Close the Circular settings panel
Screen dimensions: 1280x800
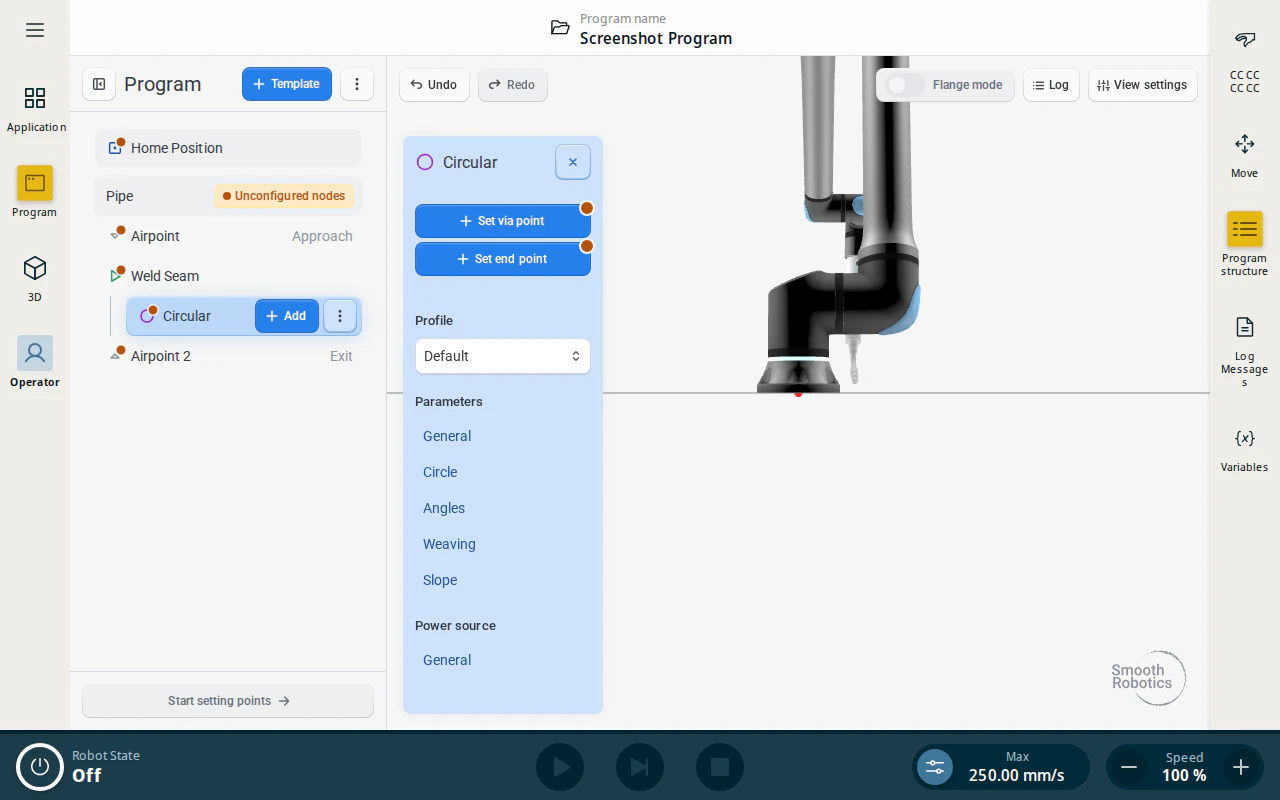(x=573, y=162)
